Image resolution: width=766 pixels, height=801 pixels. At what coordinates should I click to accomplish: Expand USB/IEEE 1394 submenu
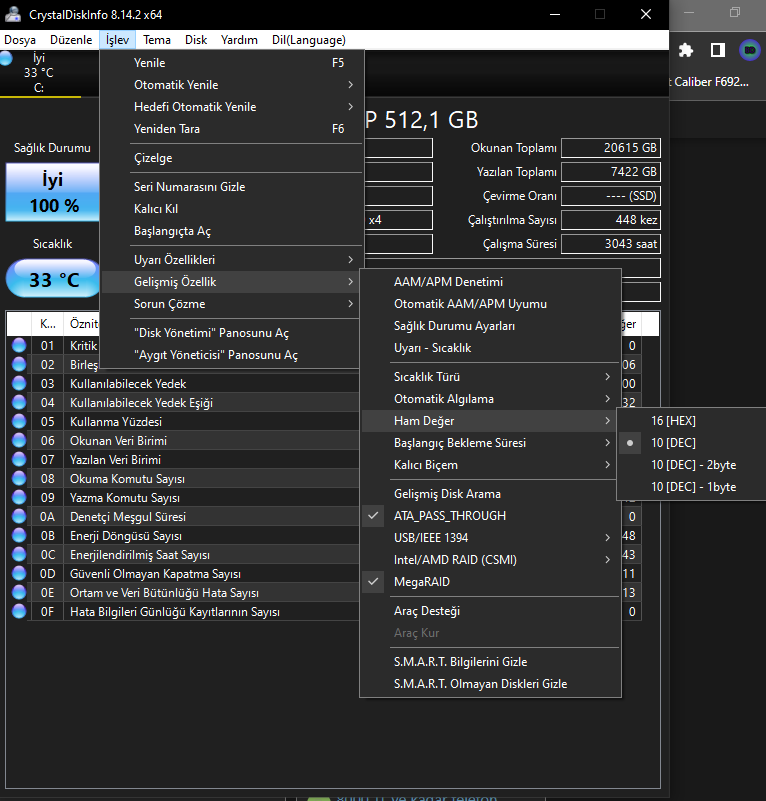[491, 538]
